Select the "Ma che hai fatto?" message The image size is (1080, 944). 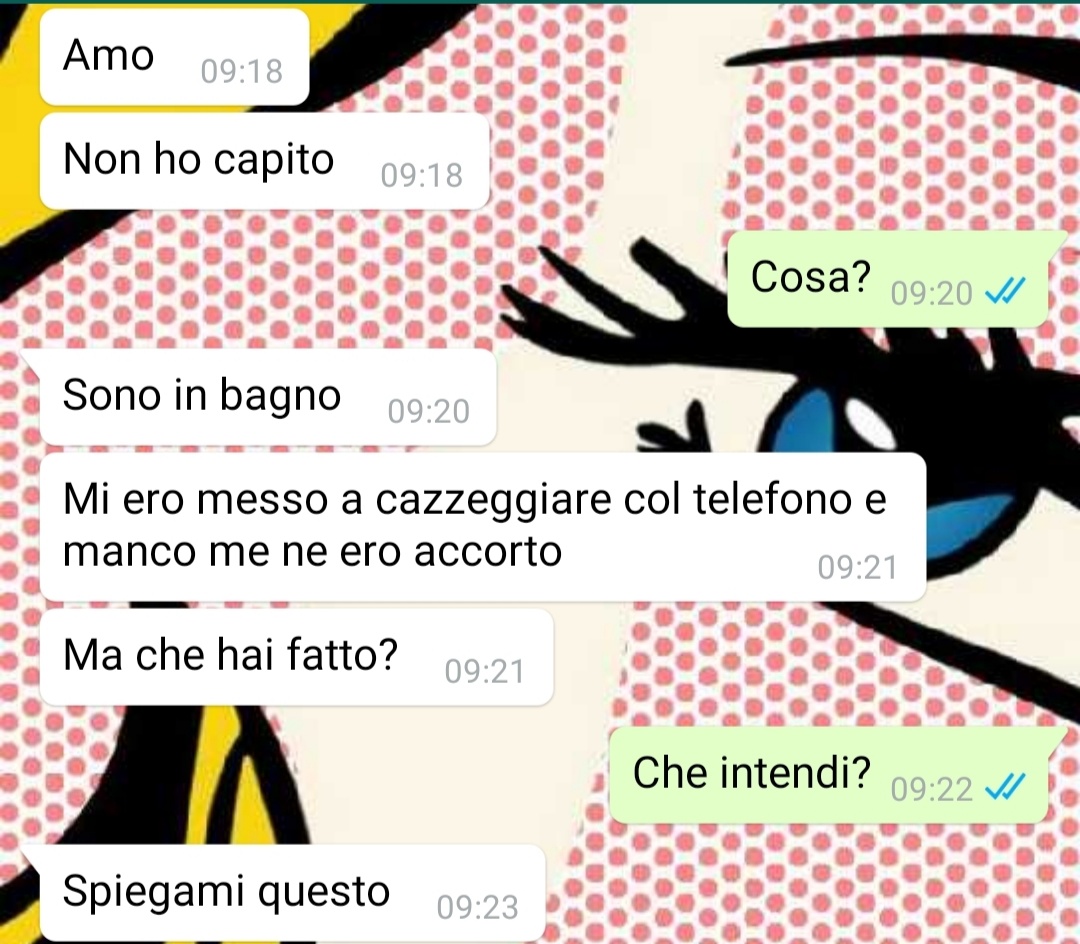(297, 657)
